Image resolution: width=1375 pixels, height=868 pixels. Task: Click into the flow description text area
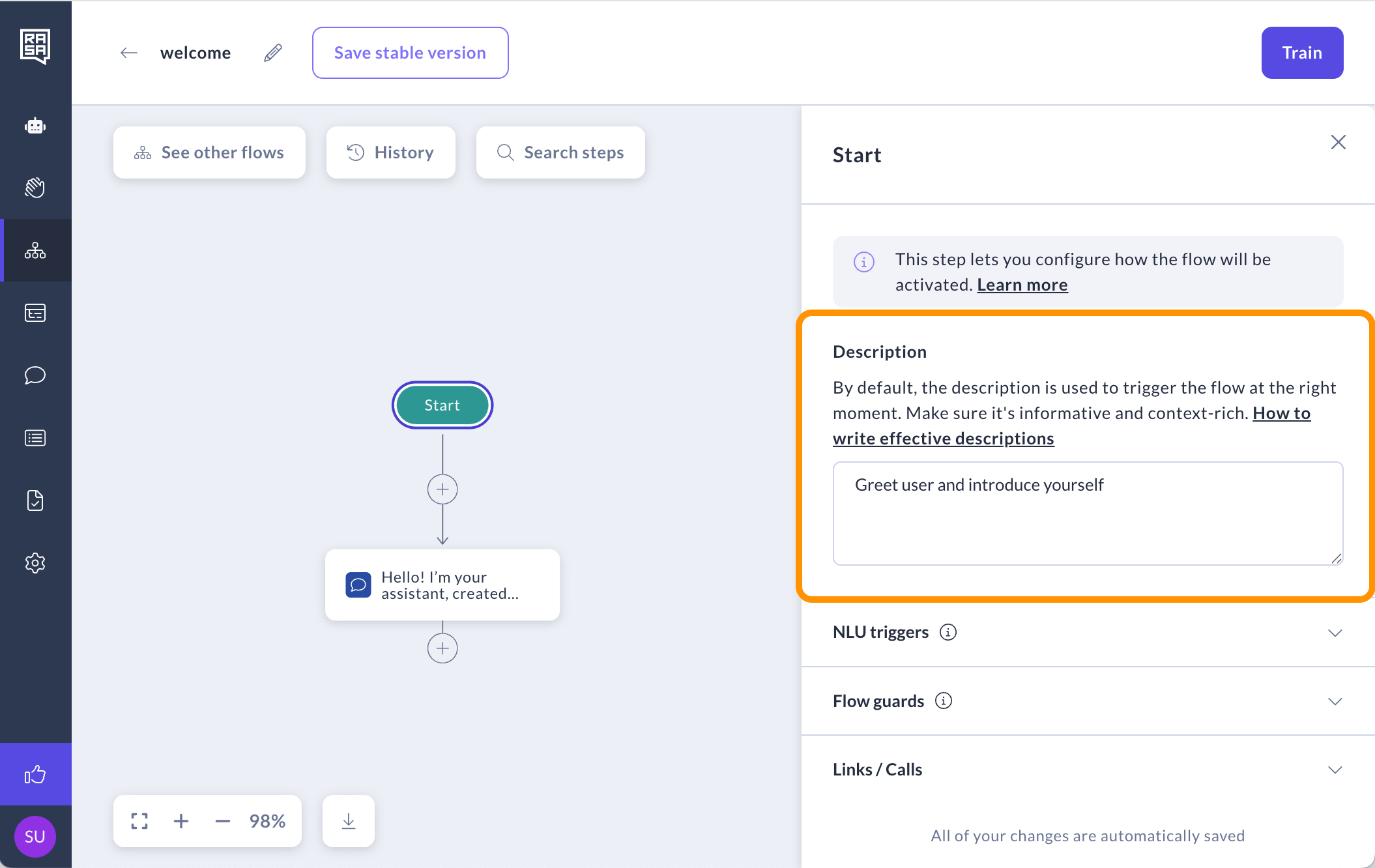1087,514
